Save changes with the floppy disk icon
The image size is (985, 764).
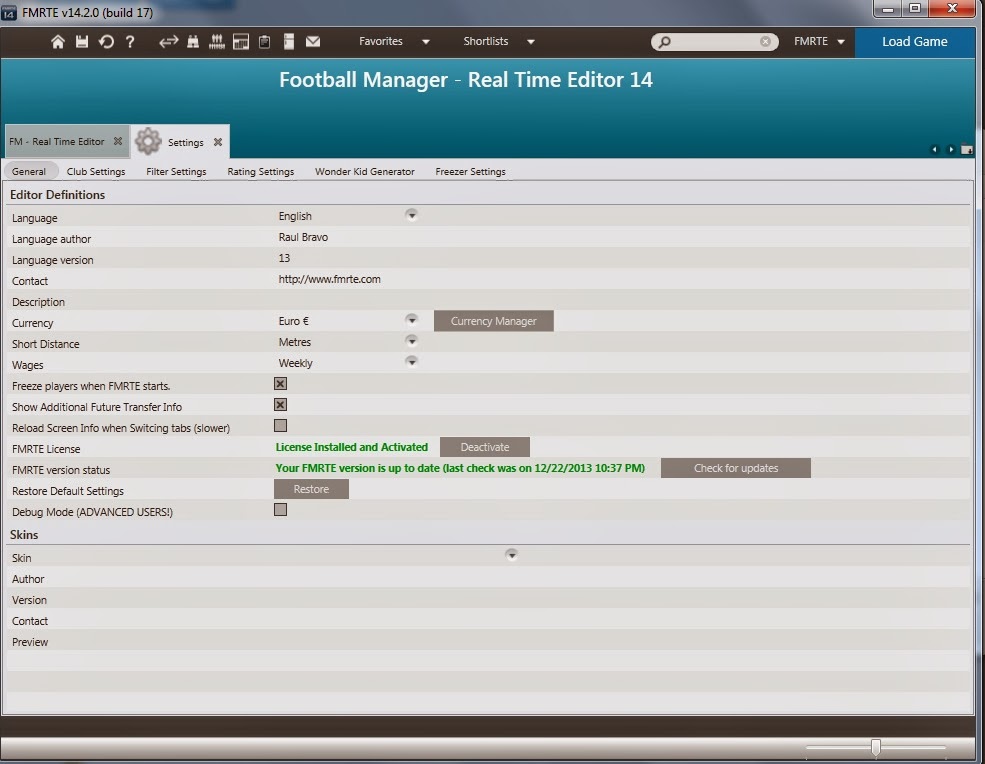pos(82,41)
